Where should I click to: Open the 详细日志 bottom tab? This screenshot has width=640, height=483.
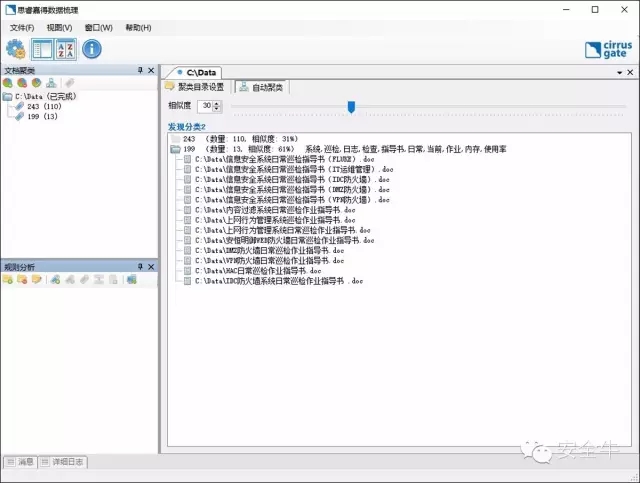(62, 462)
